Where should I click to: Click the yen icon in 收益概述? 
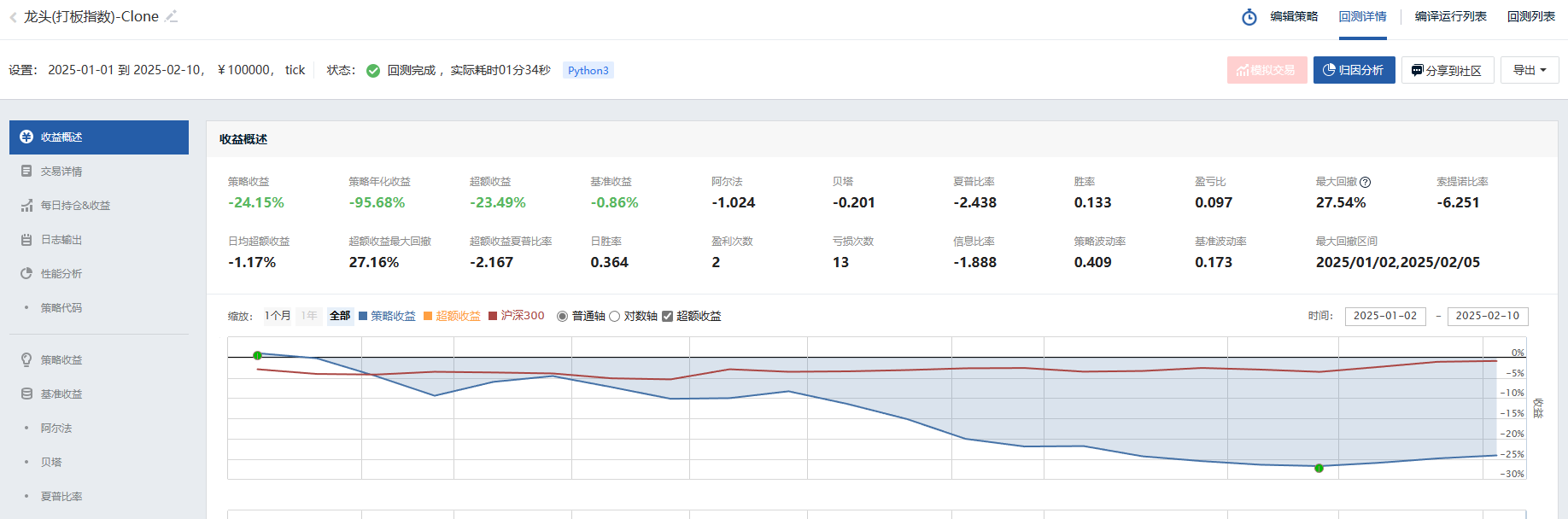coord(26,137)
